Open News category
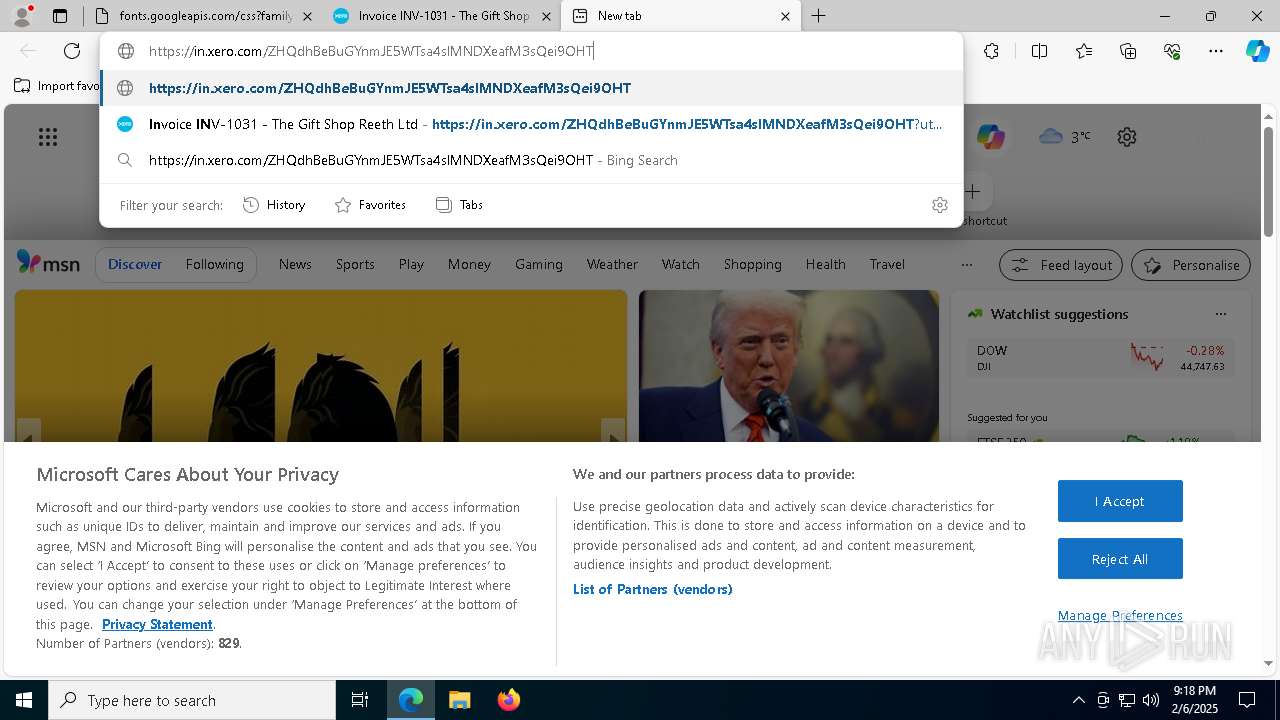1280x720 pixels. (295, 264)
